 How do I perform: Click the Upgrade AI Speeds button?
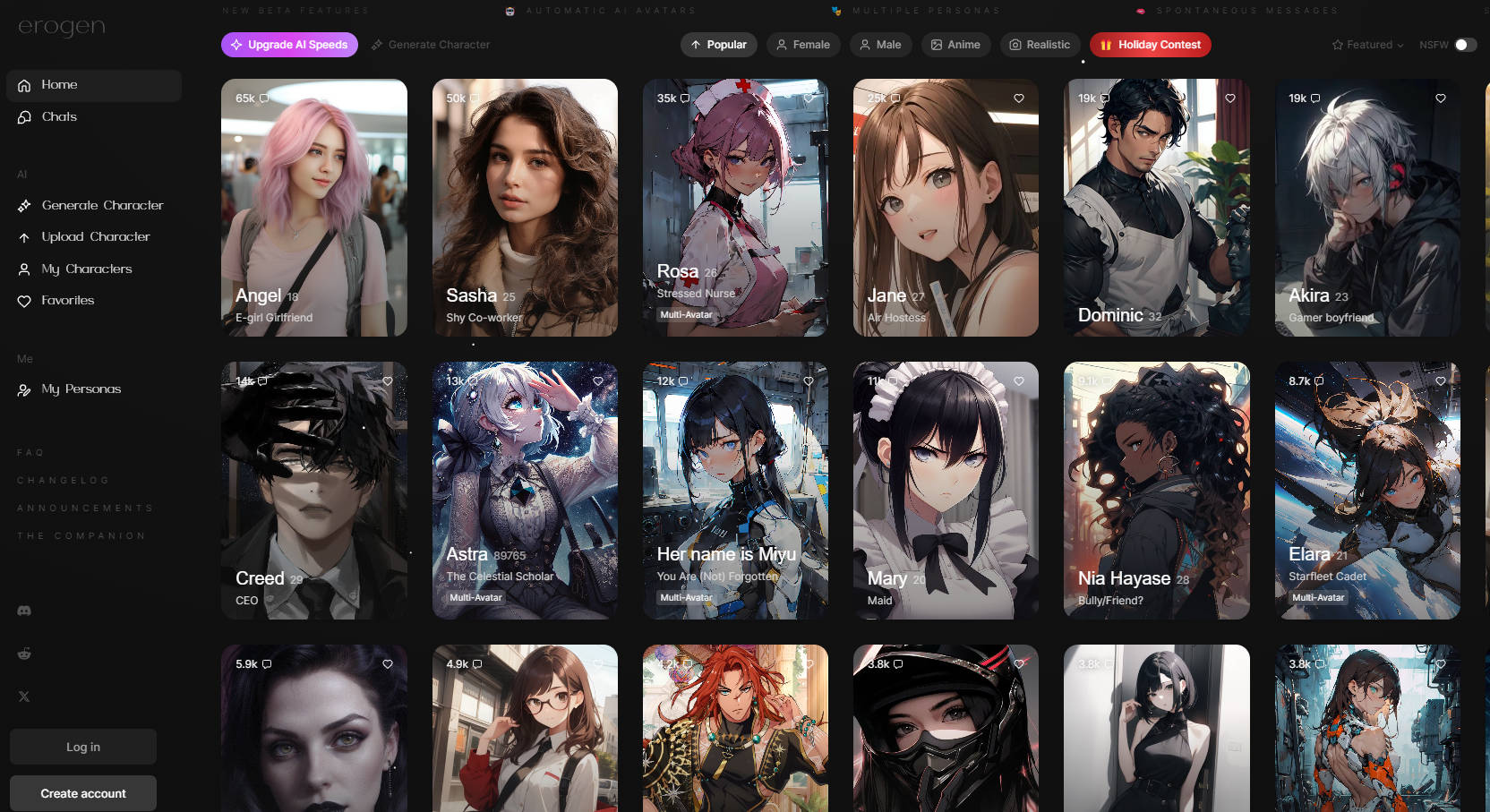tap(289, 44)
